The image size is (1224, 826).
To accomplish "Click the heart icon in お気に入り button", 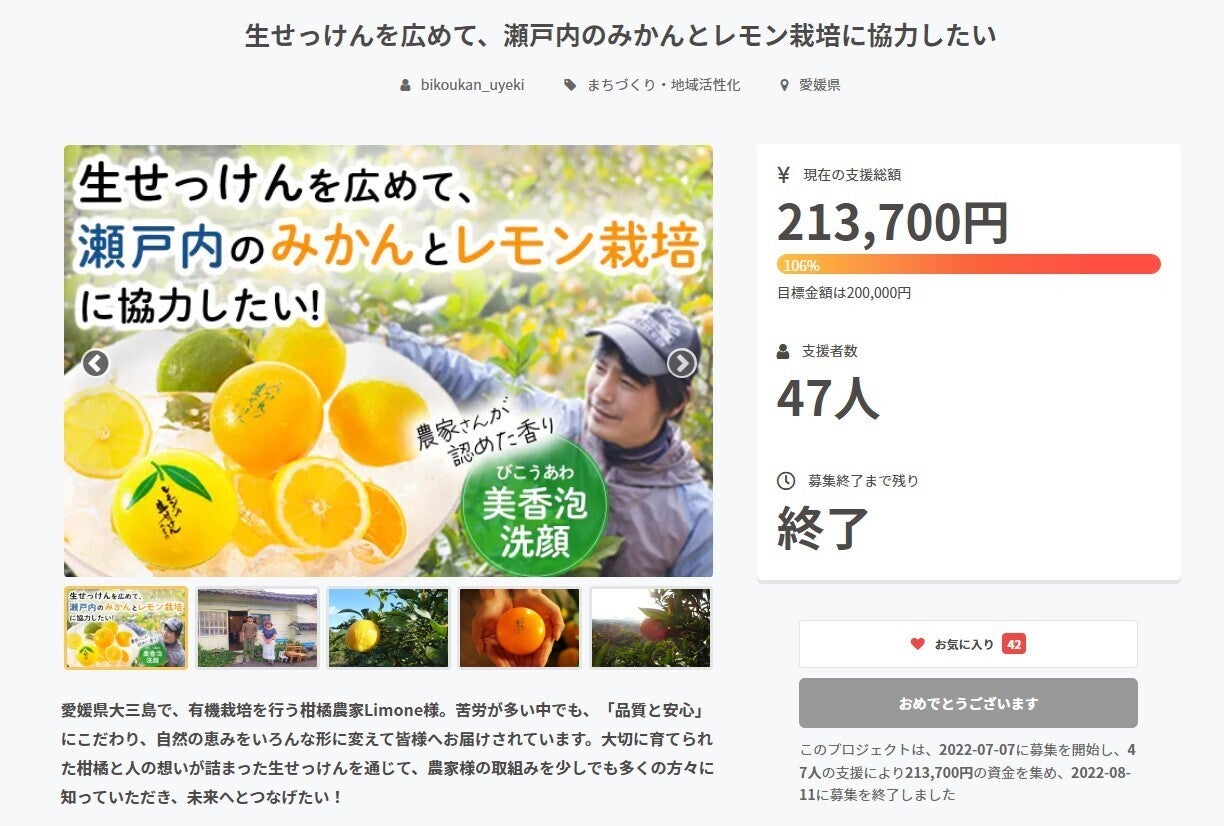I will pos(917,644).
